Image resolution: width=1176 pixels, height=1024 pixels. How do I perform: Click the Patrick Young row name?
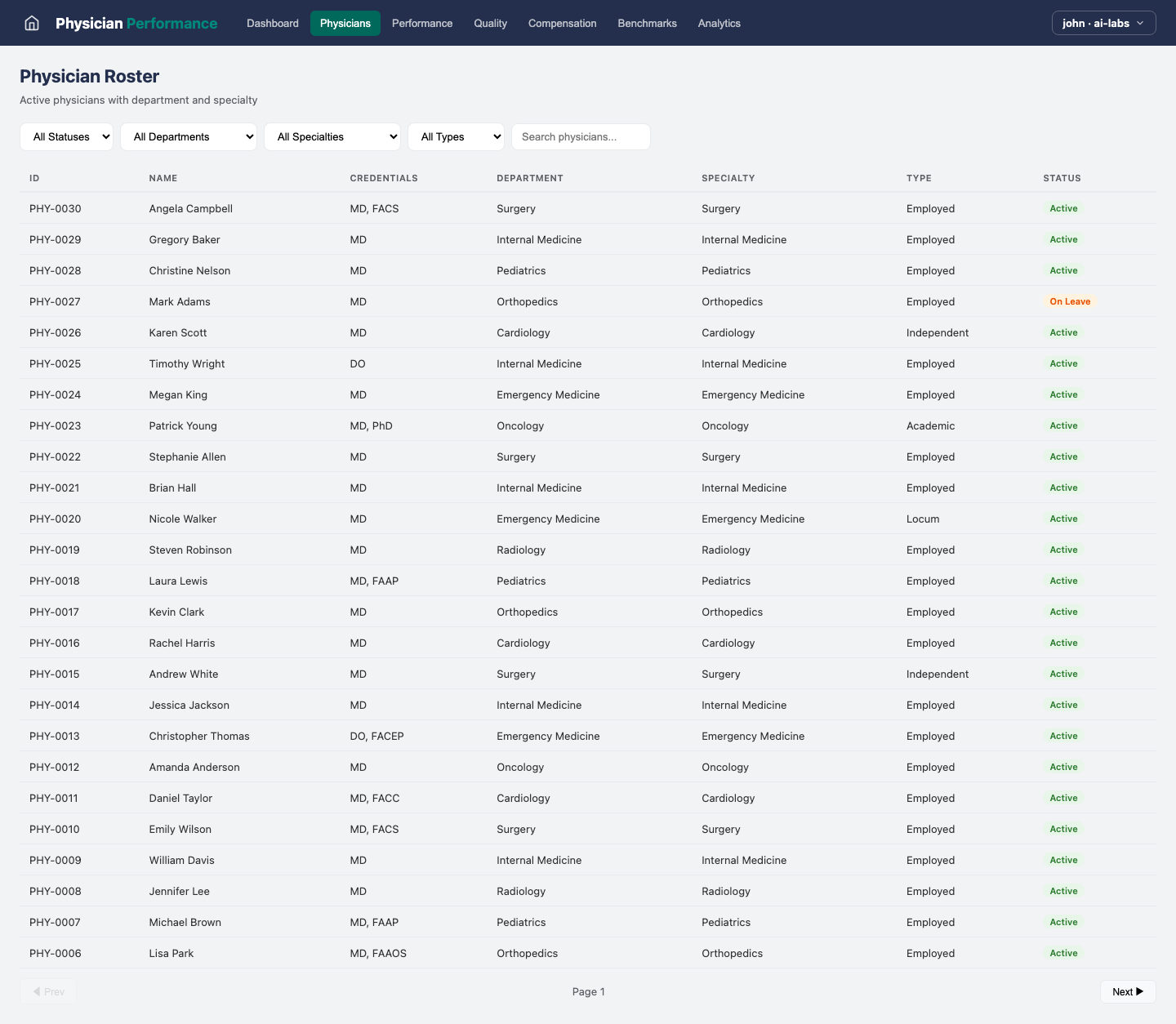click(183, 425)
